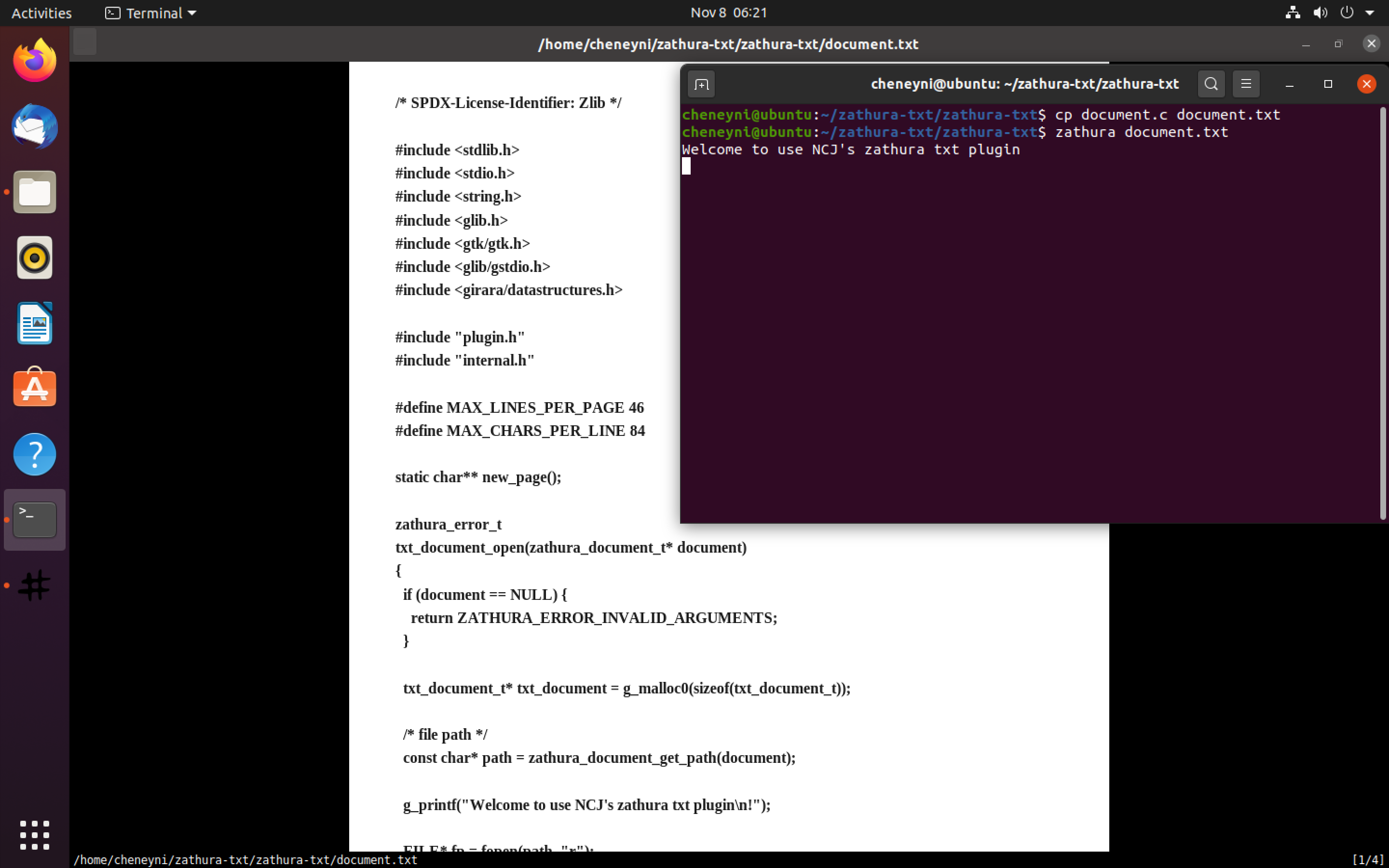Click the terminal search icon
This screenshot has width=1389, height=868.
1211,84
